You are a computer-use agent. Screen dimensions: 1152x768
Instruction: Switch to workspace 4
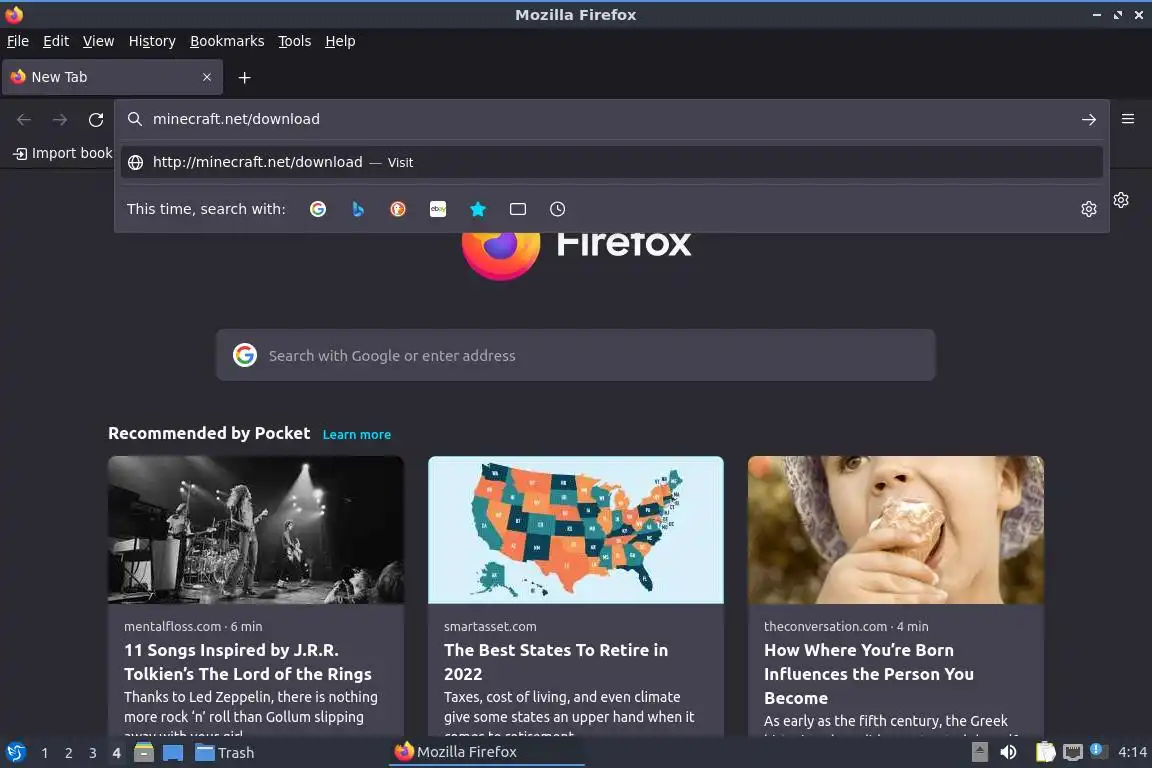116,753
